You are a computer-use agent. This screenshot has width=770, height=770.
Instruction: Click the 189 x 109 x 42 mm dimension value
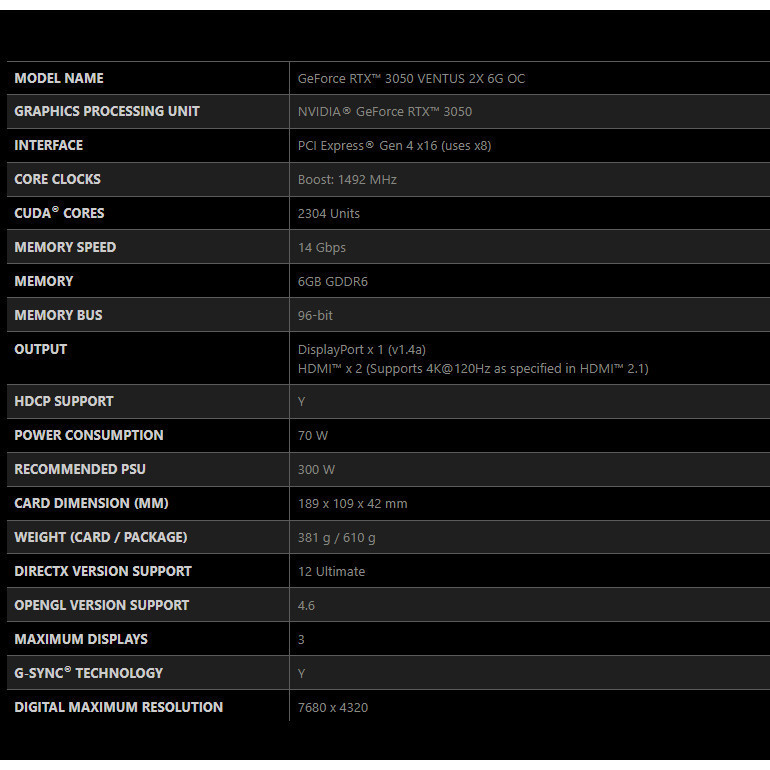tap(353, 503)
